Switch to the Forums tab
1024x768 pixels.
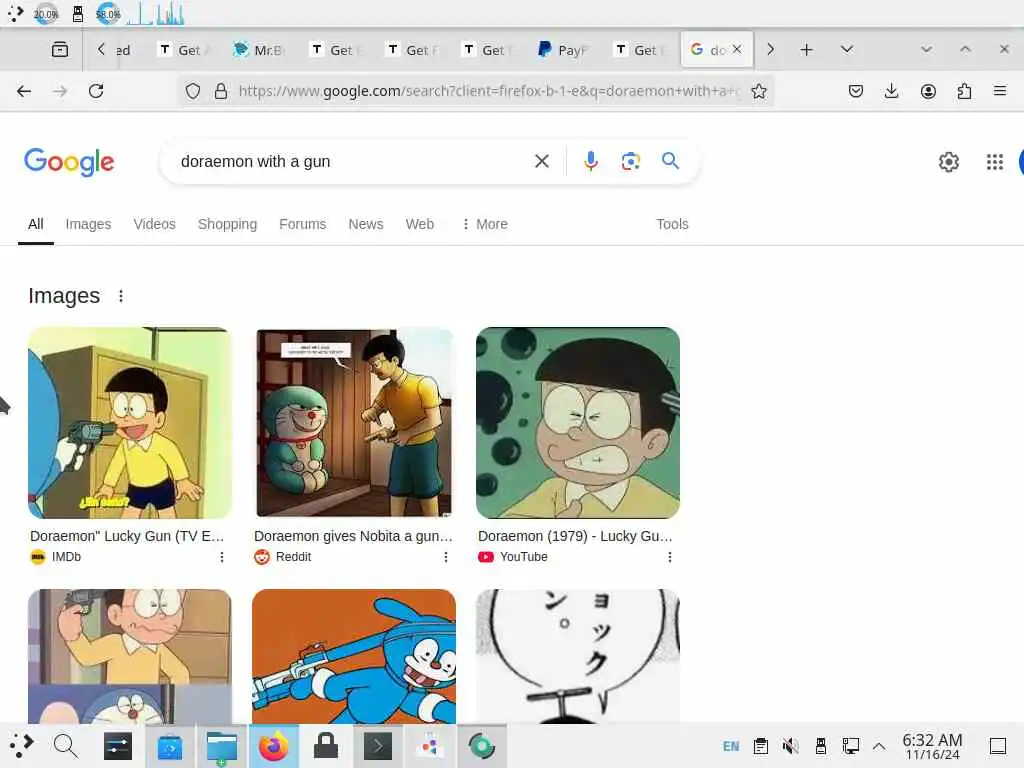coord(302,224)
